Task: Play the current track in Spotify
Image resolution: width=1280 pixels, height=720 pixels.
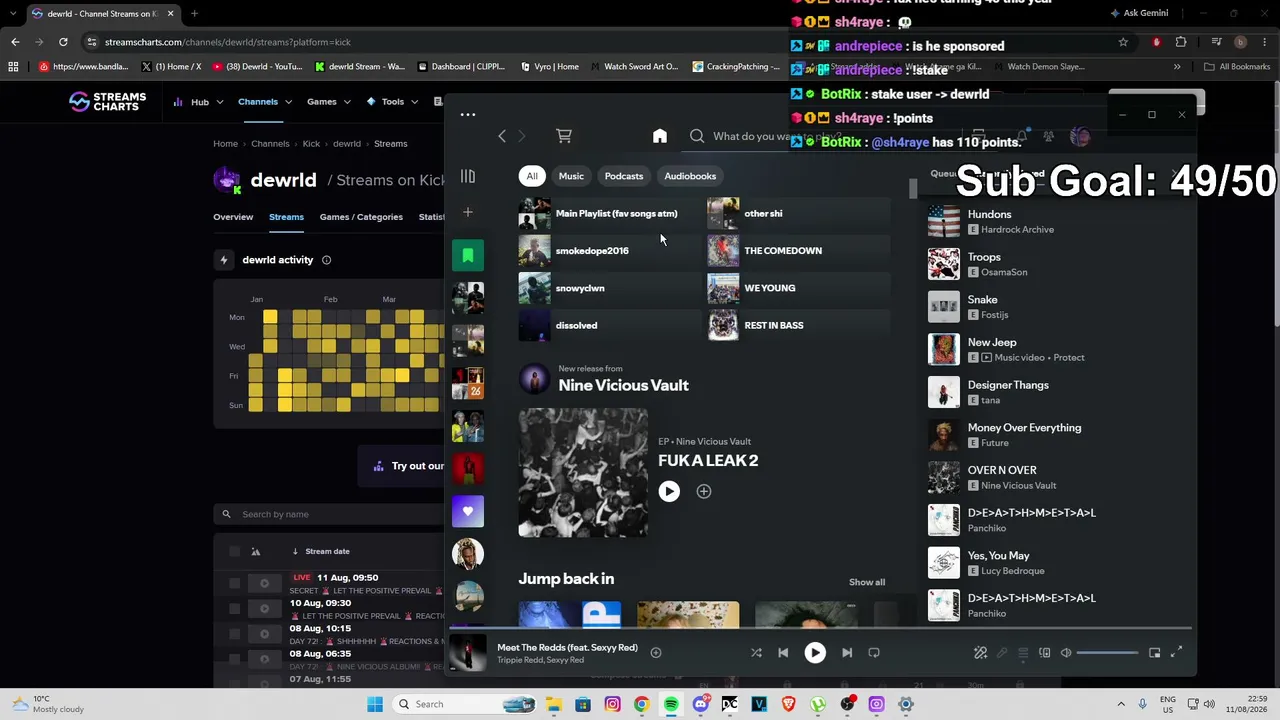Action: pyautogui.click(x=815, y=653)
